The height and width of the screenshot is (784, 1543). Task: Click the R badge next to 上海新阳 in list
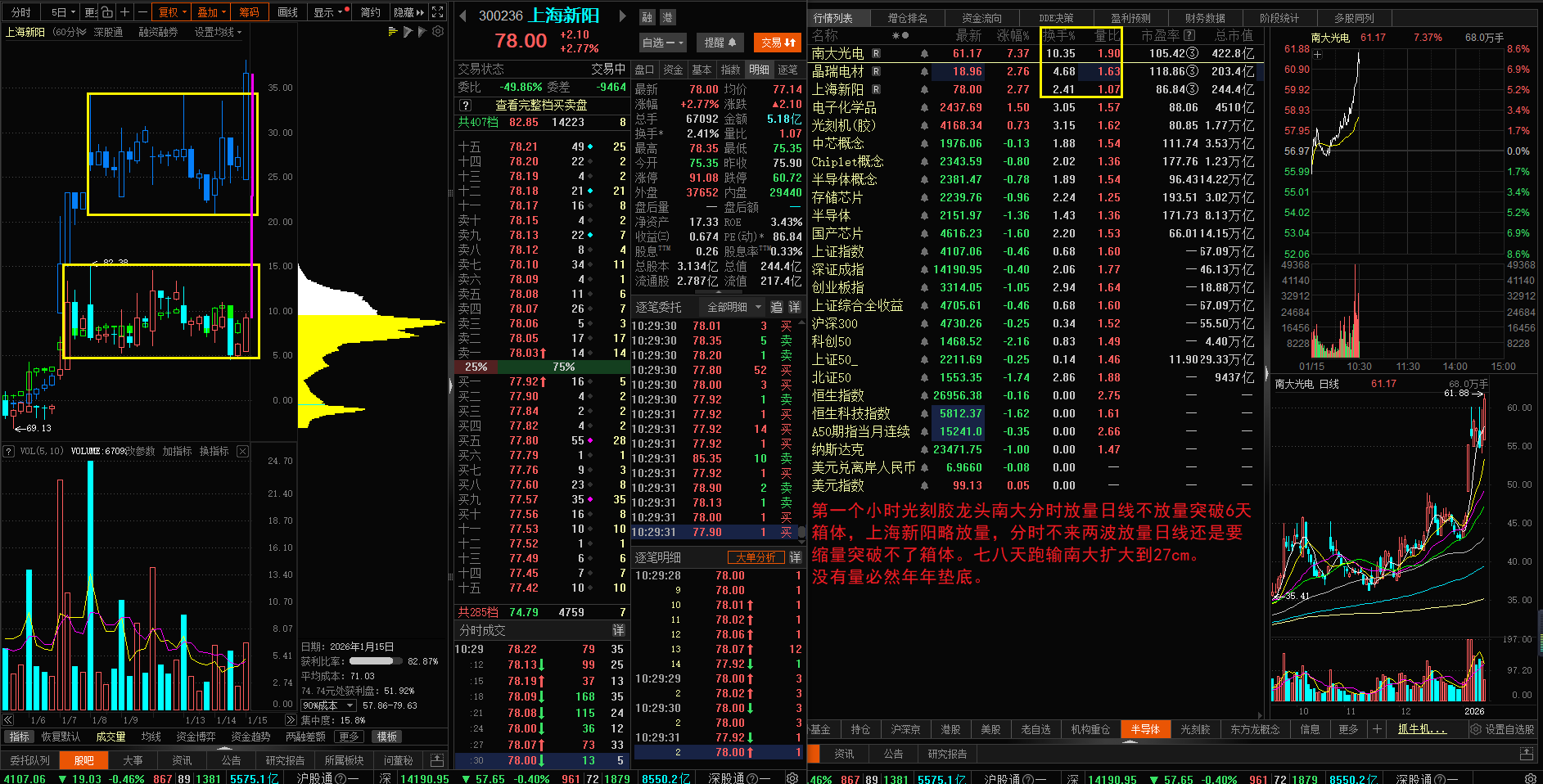pyautogui.click(x=876, y=90)
